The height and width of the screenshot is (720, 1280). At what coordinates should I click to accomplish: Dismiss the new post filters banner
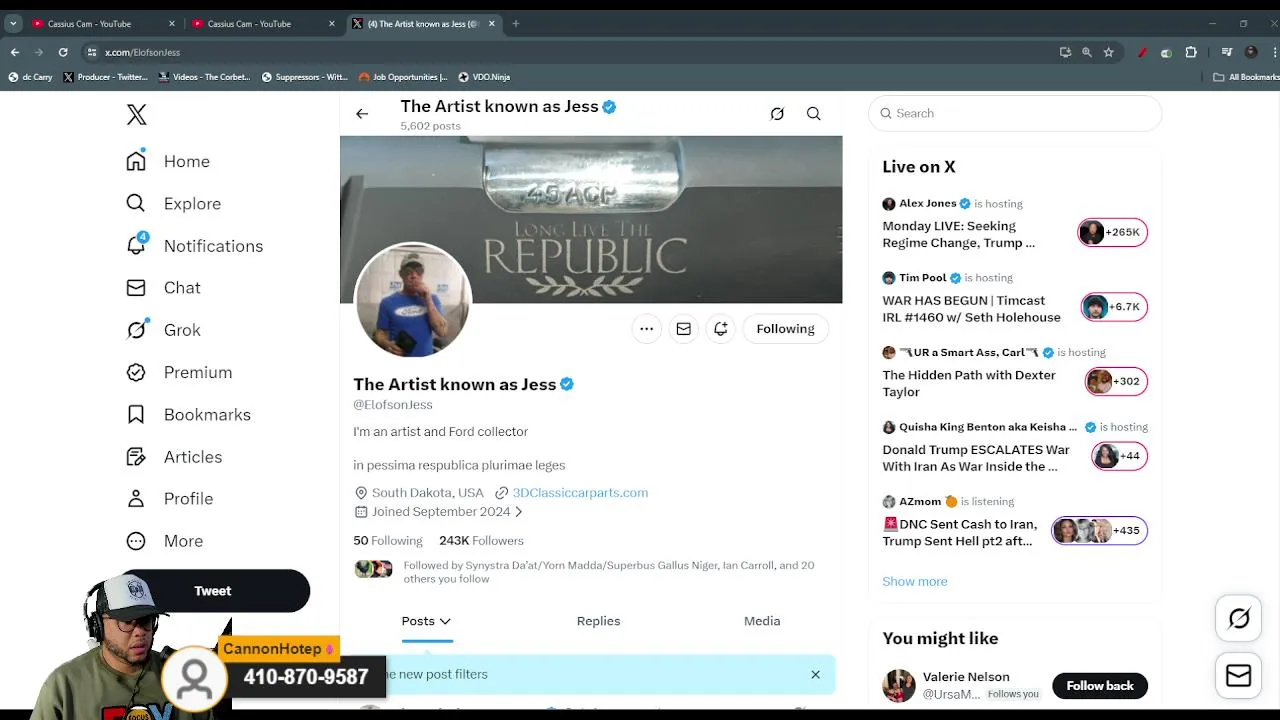point(816,674)
